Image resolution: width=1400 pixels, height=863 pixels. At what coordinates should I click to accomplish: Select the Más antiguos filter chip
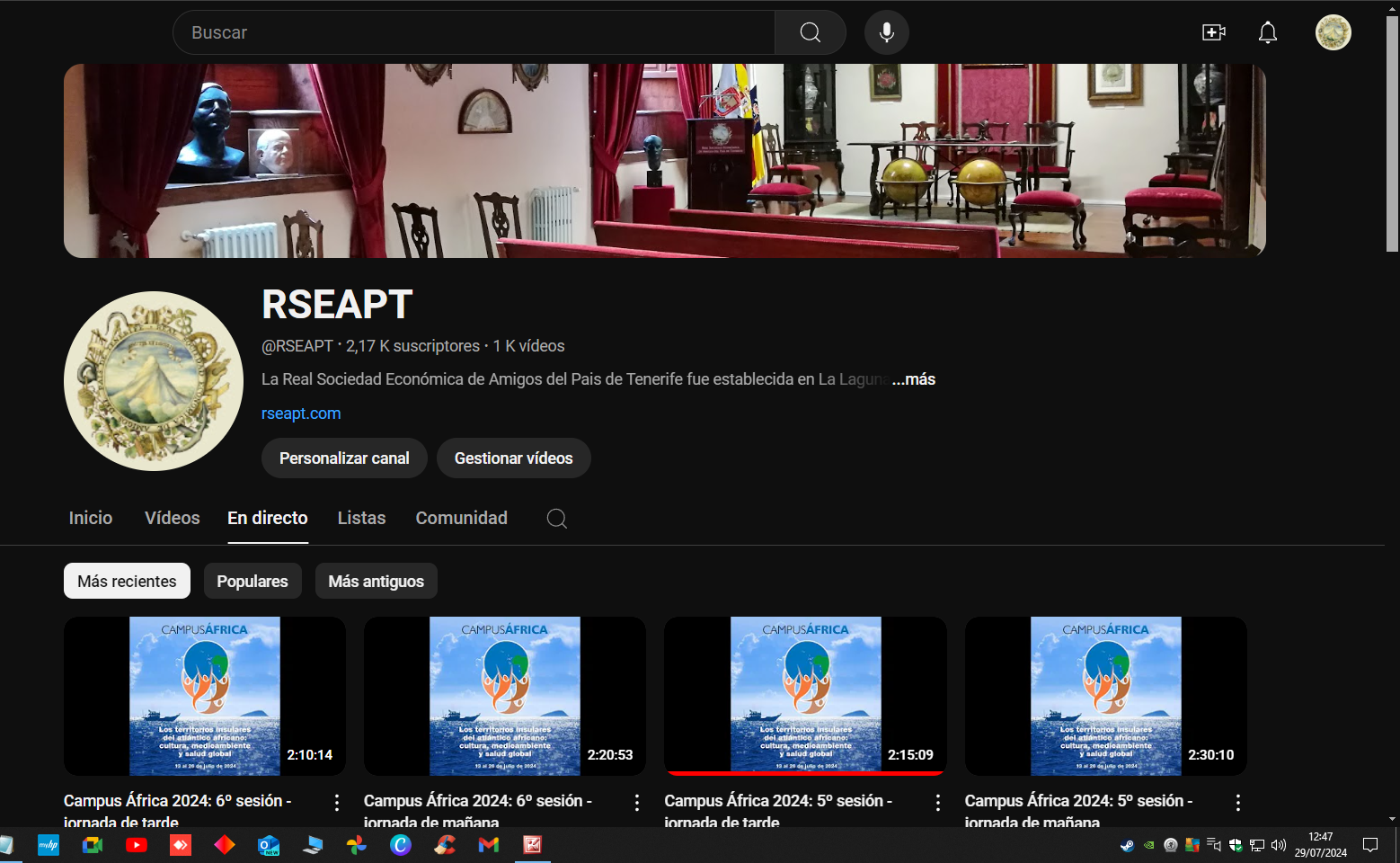[376, 581]
